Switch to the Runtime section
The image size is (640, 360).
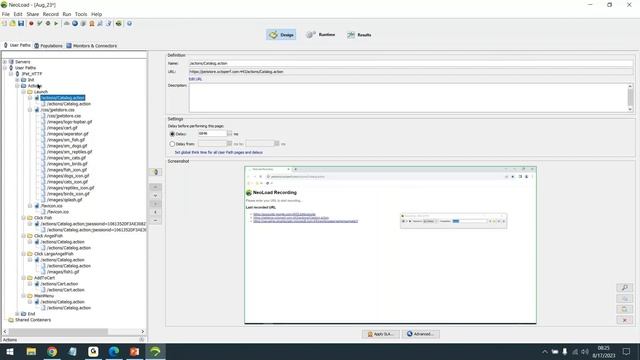click(321, 35)
